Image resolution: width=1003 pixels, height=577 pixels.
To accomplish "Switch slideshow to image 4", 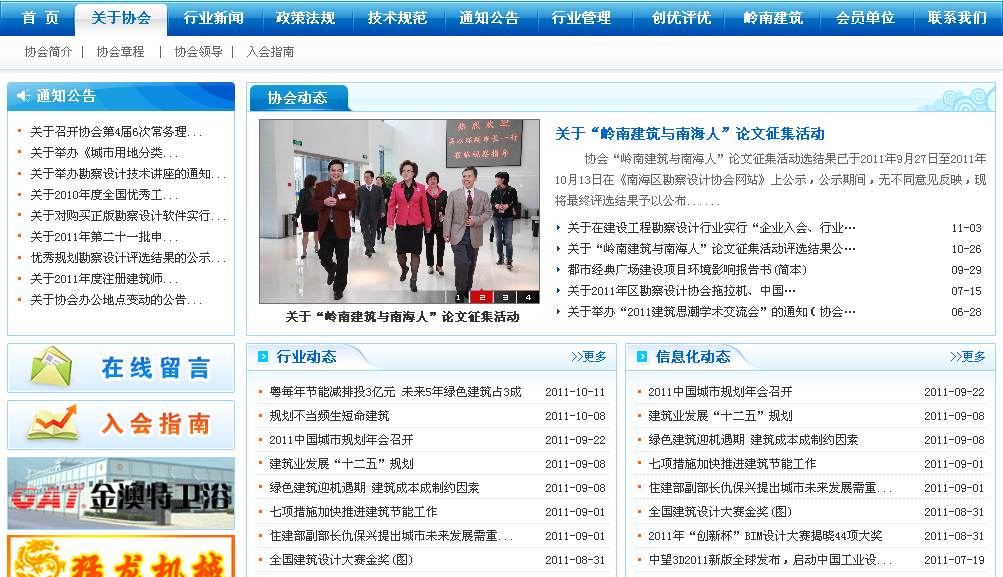I will tap(528, 297).
